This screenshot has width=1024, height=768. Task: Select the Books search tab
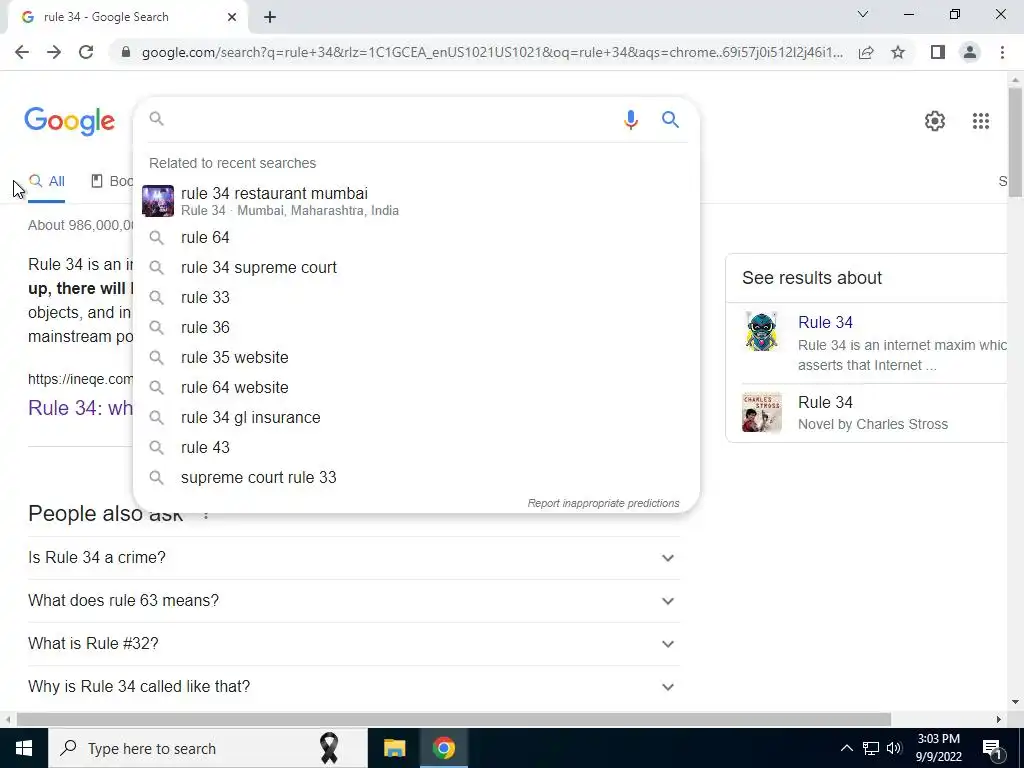point(111,182)
